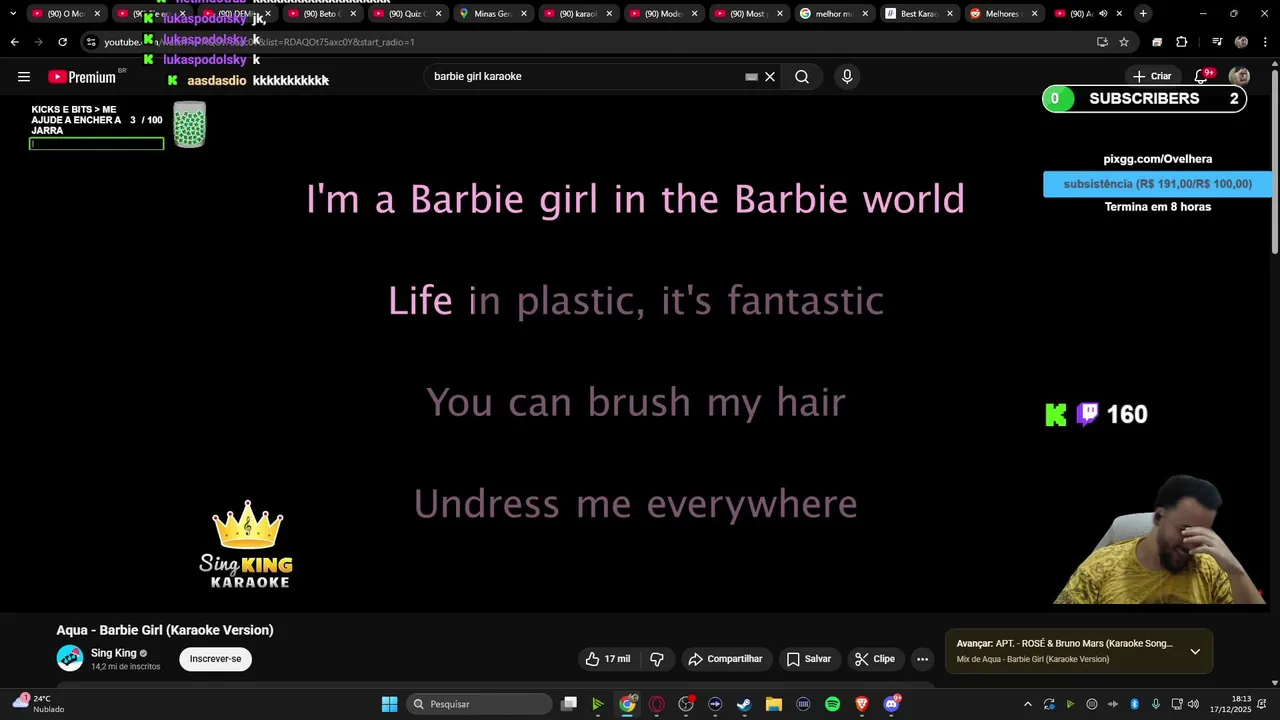Open the Windows Start menu

tap(389, 704)
